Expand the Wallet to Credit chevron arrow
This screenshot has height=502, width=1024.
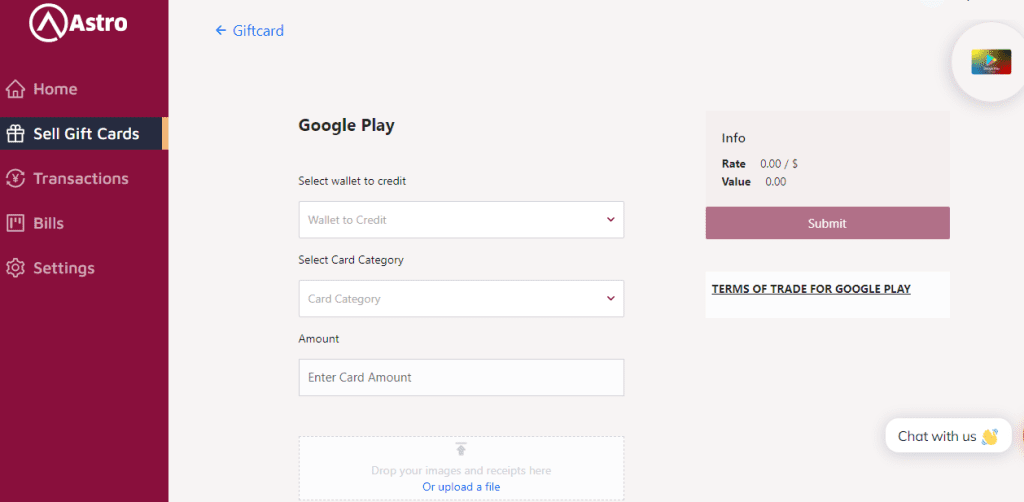(611, 219)
